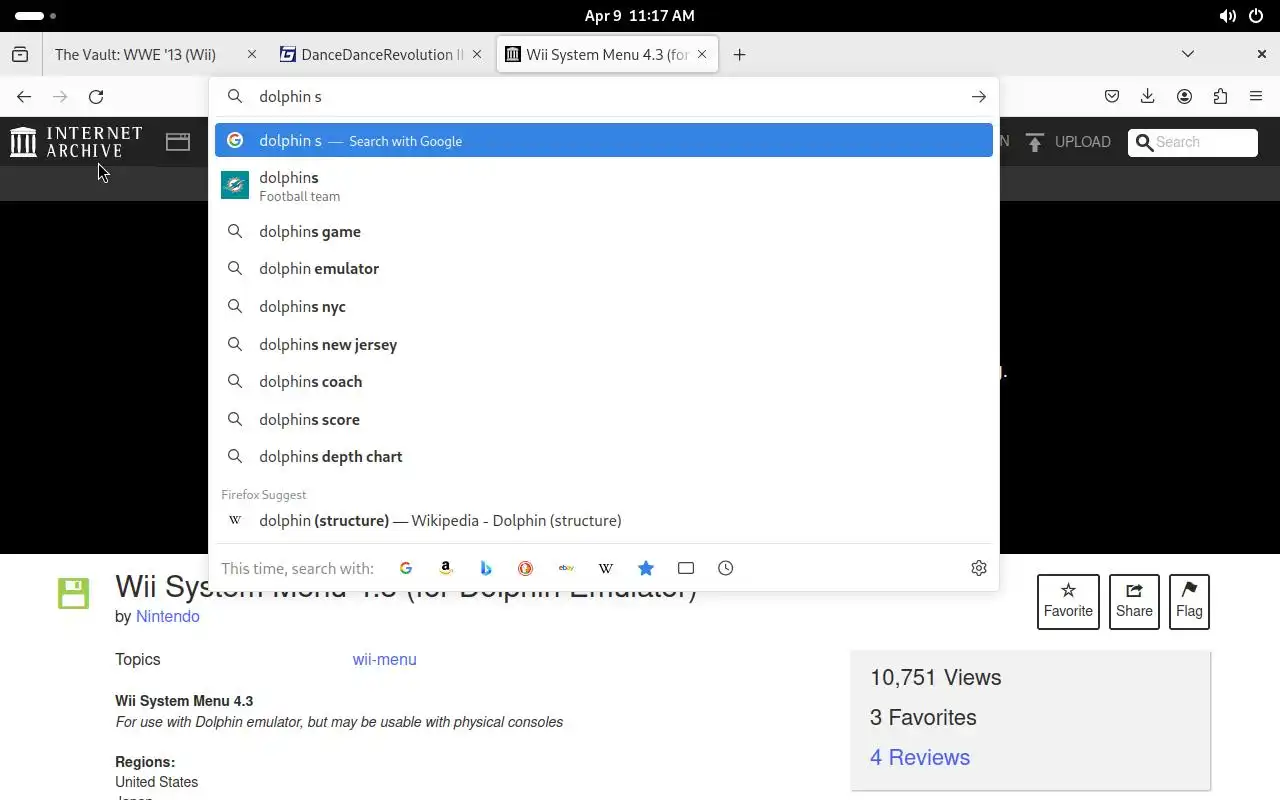Open the Extensions puzzle icon
1280x800 pixels.
[x=1220, y=97]
